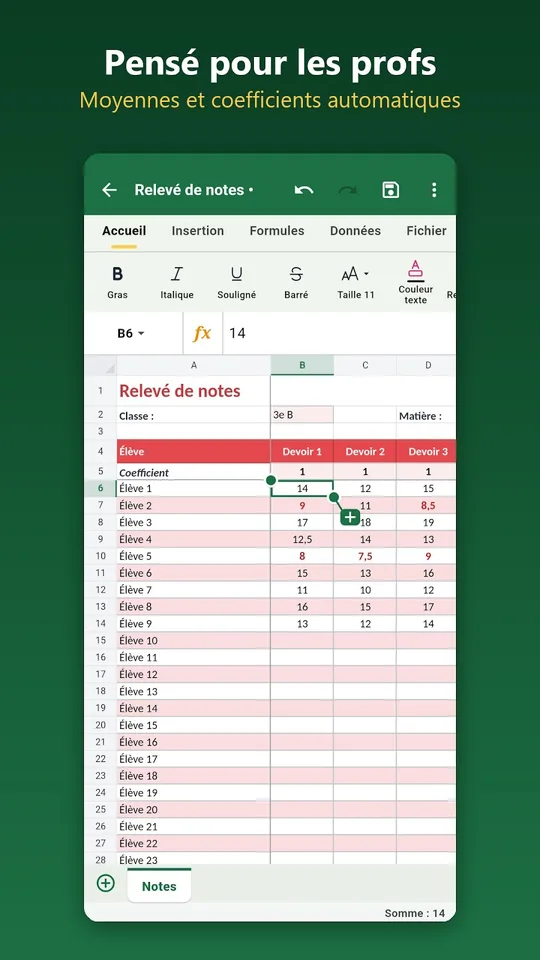Screen dimensions: 540x960
Task: Click the 'Matière :' cell
Action: [426, 416]
